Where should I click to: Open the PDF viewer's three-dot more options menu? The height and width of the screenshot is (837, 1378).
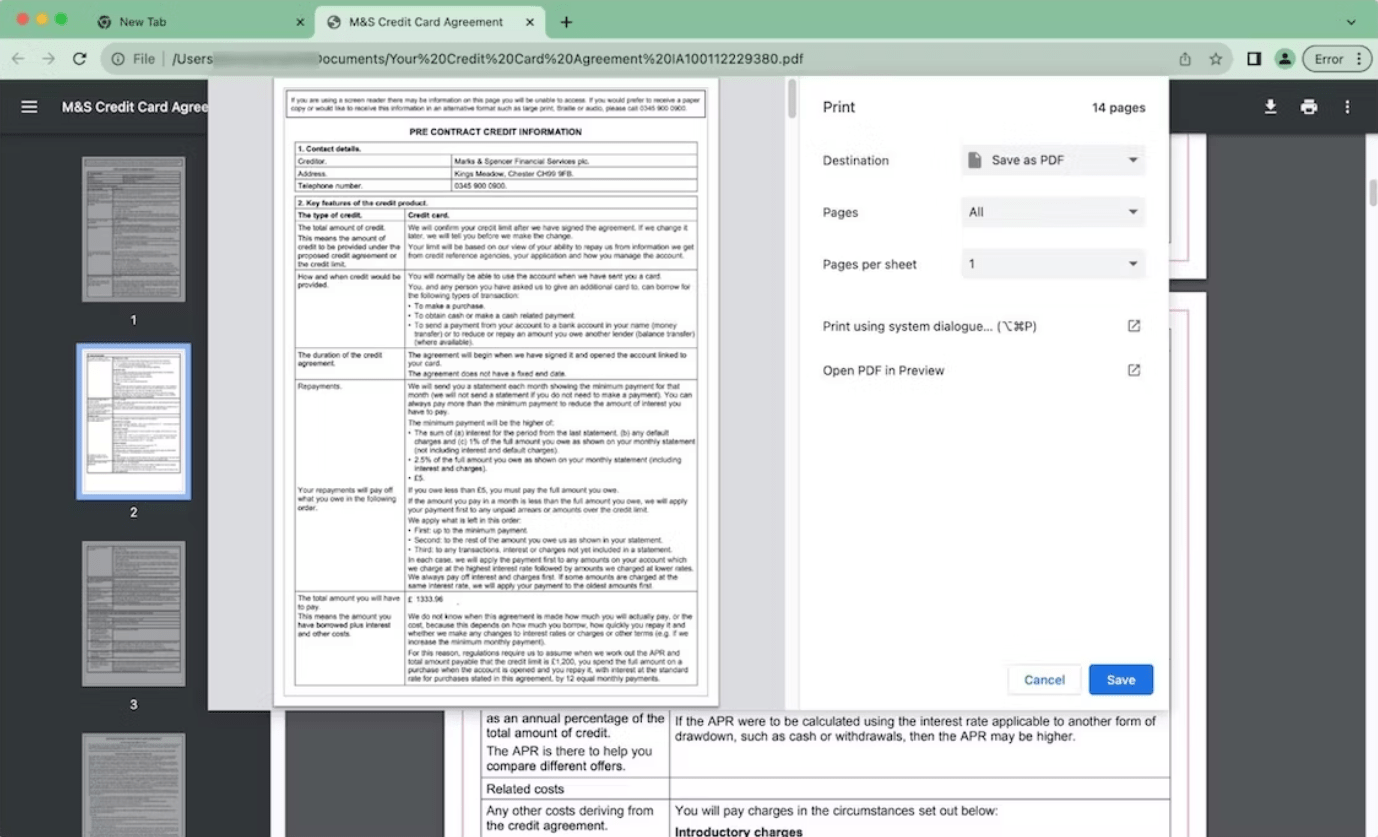pyautogui.click(x=1347, y=107)
